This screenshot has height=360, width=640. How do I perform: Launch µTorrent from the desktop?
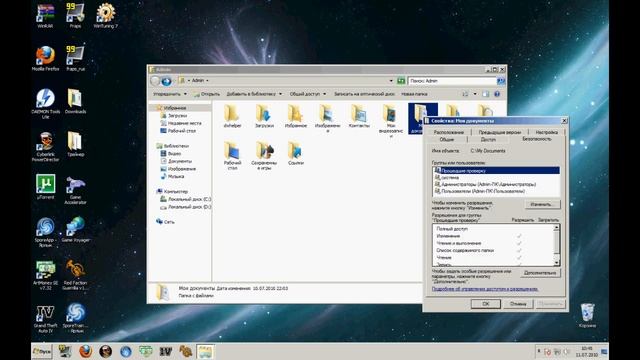(45, 187)
